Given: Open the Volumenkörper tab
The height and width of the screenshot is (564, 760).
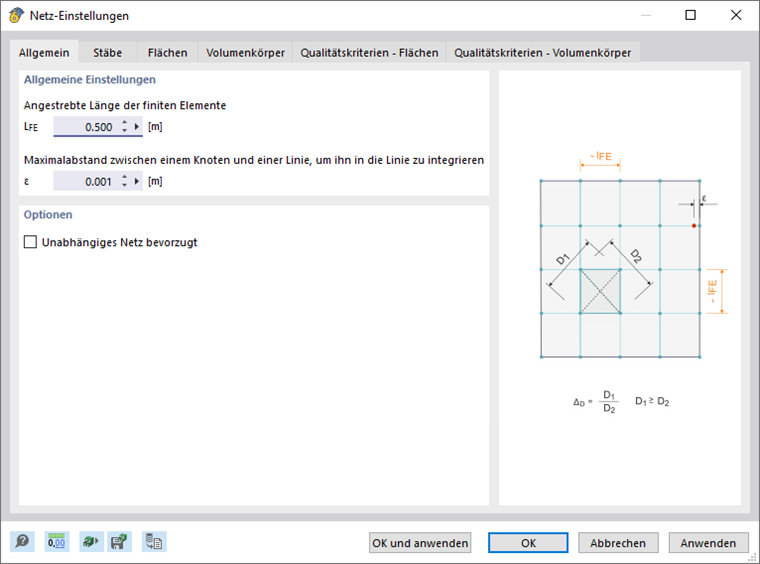Looking at the screenshot, I should coord(245,52).
